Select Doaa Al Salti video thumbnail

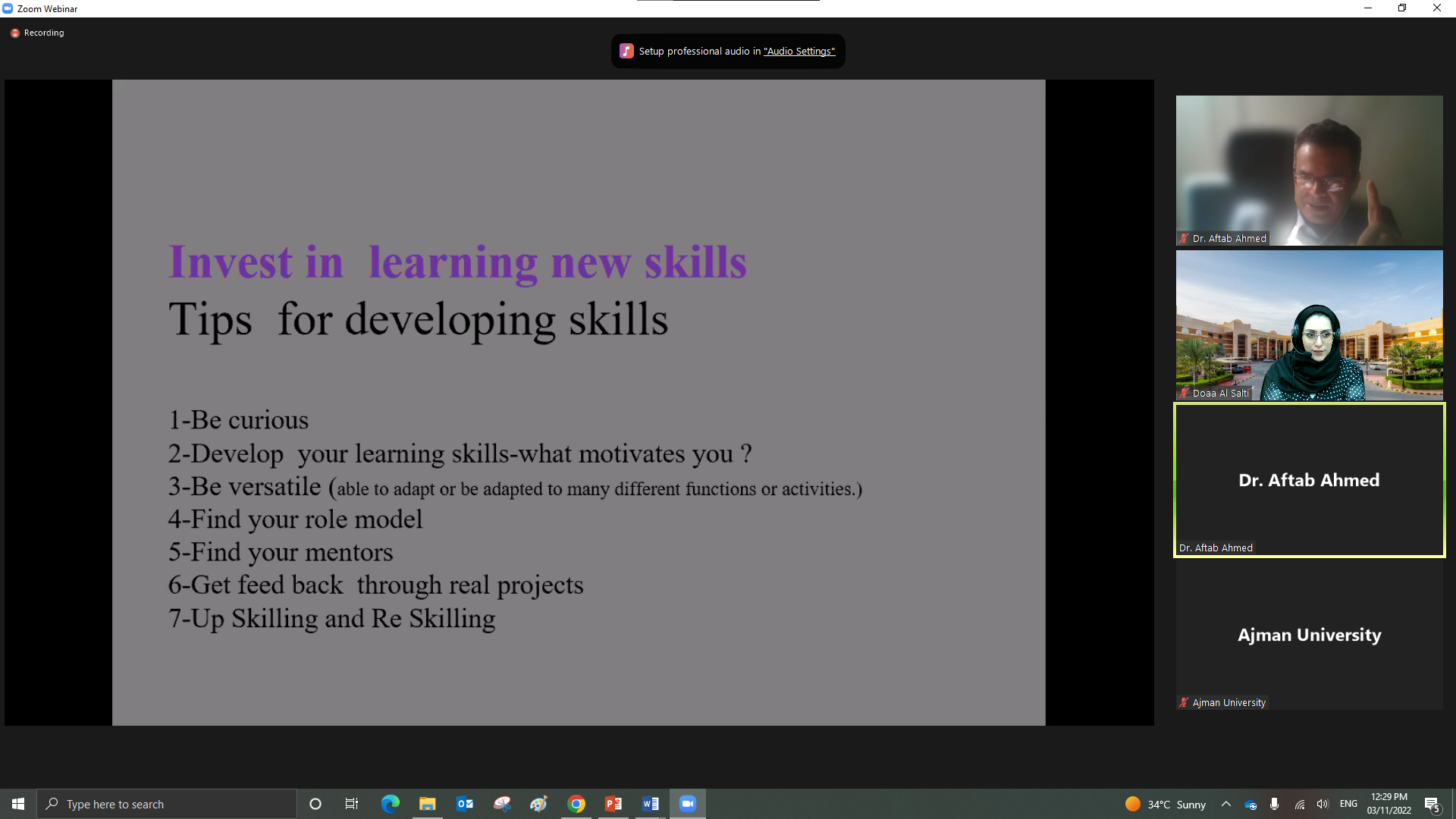1309,325
